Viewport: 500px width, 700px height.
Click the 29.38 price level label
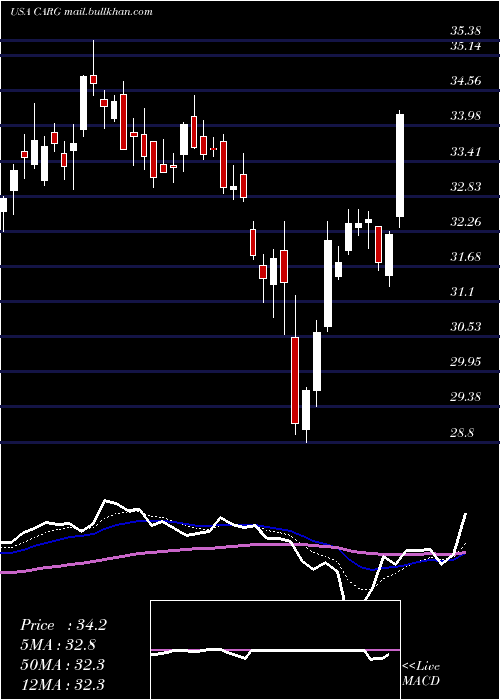[x=465, y=397]
